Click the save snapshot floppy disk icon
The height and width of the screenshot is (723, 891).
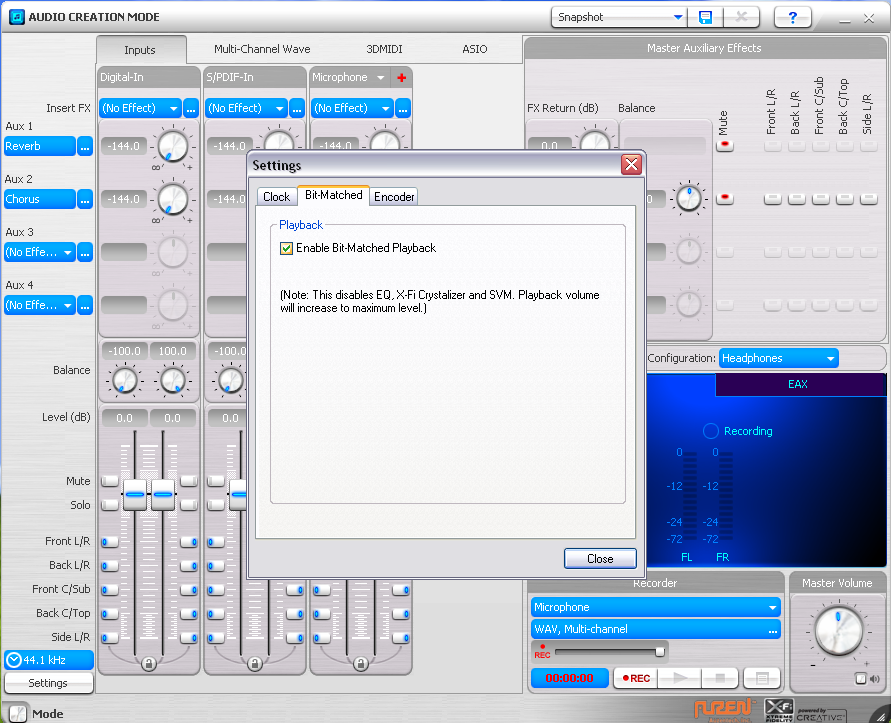[x=706, y=17]
